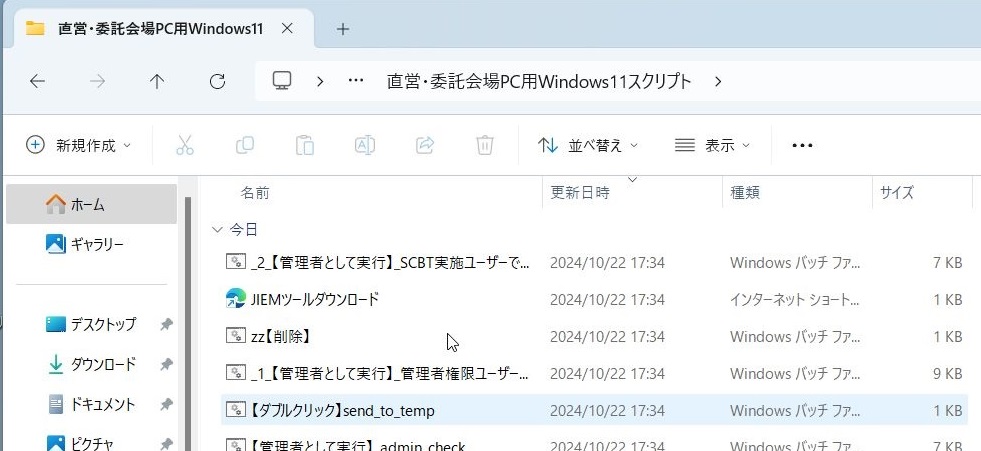The height and width of the screenshot is (451, 981).
Task: Open ドキュメント in the sidebar
Action: [x=91, y=404]
